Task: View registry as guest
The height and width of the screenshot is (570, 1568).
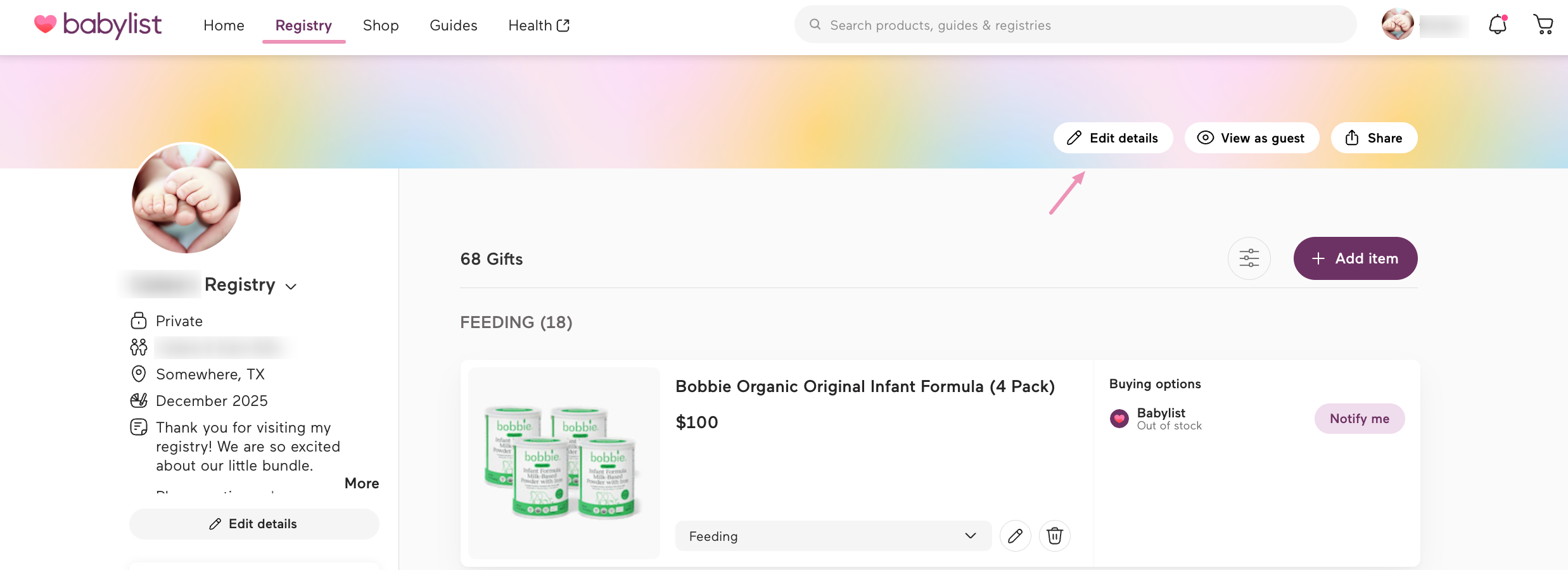Action: tap(1251, 138)
